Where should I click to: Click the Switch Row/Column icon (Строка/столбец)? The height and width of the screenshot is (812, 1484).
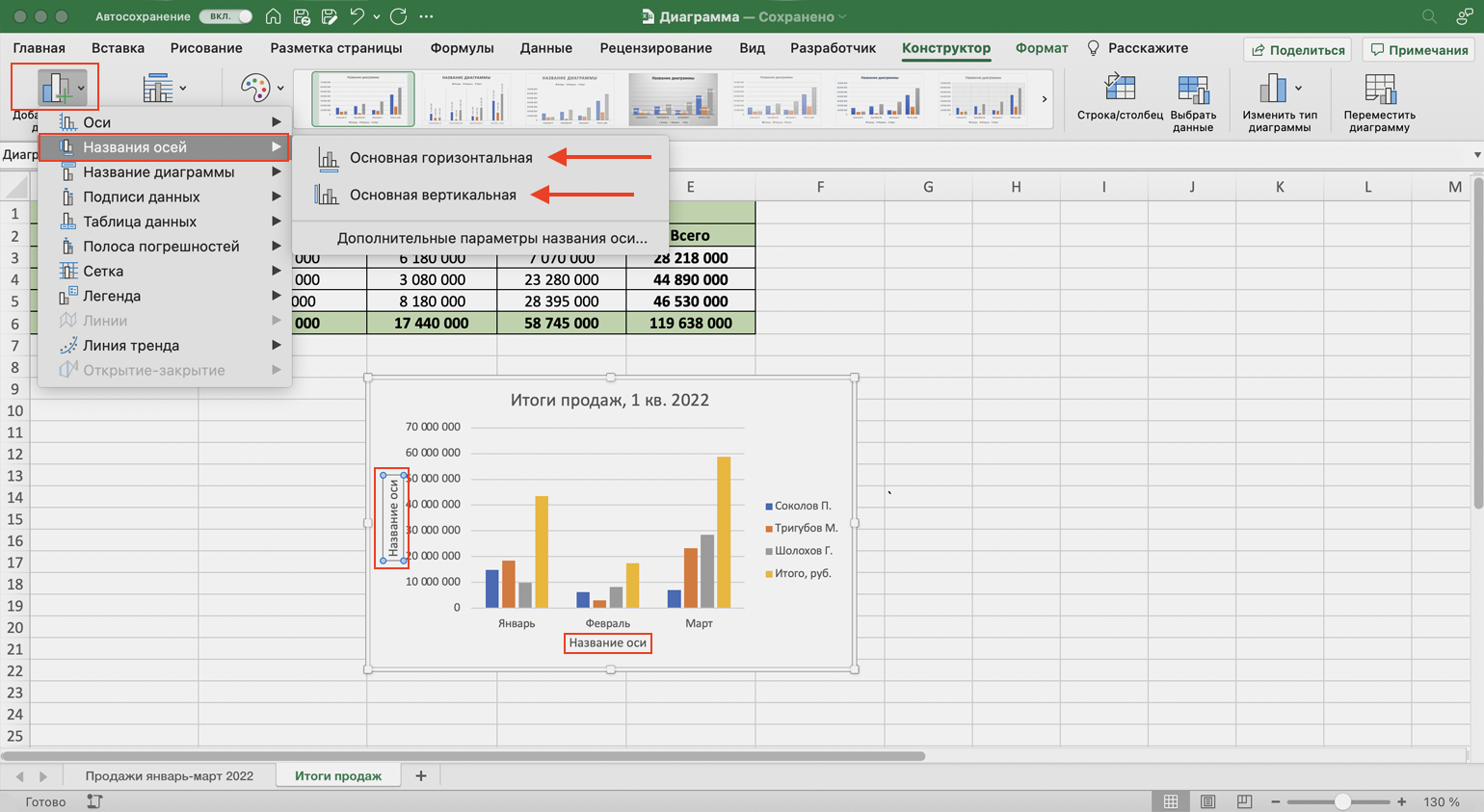[x=1119, y=90]
